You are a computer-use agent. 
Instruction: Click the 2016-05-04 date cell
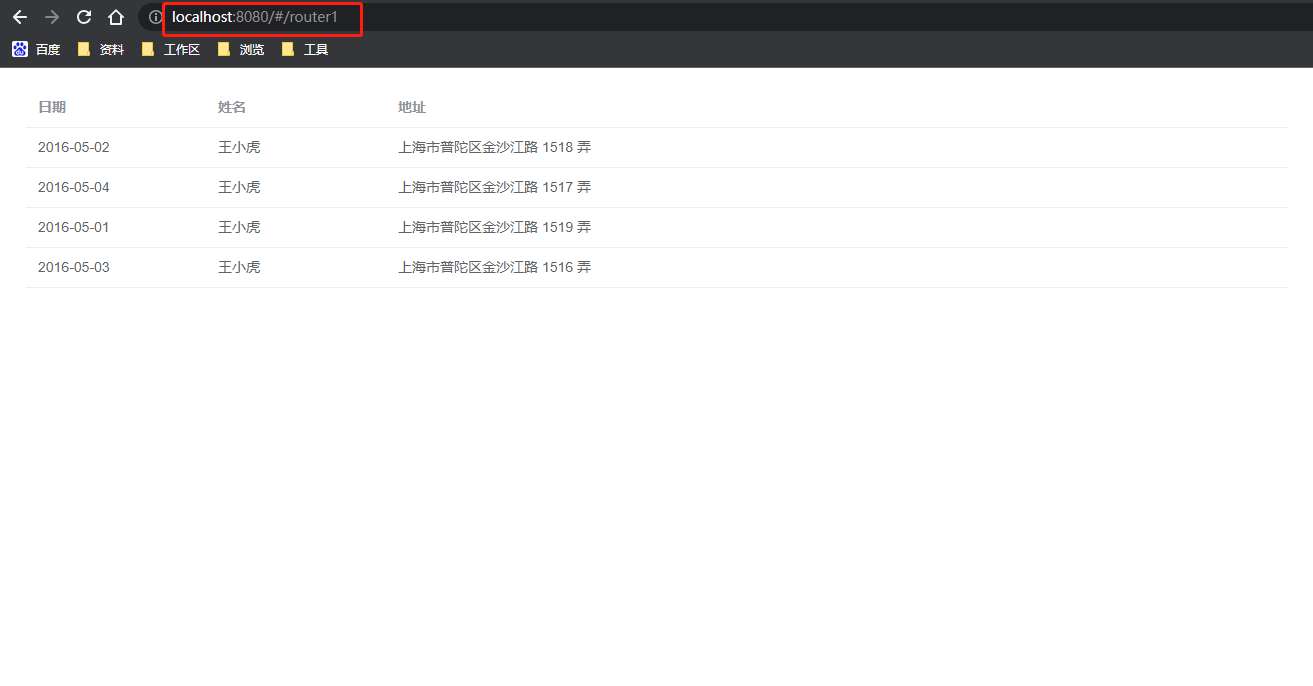[74, 187]
